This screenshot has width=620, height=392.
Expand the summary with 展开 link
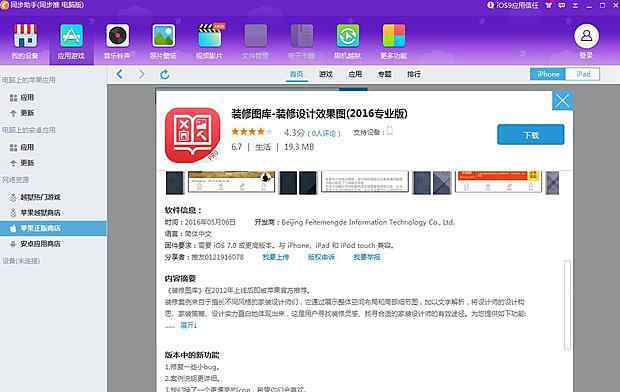click(x=189, y=325)
